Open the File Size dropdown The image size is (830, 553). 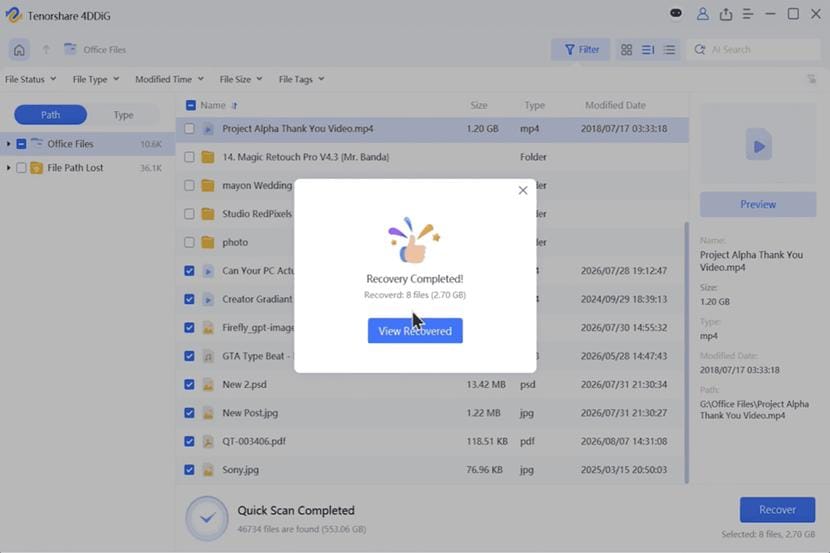(x=241, y=79)
